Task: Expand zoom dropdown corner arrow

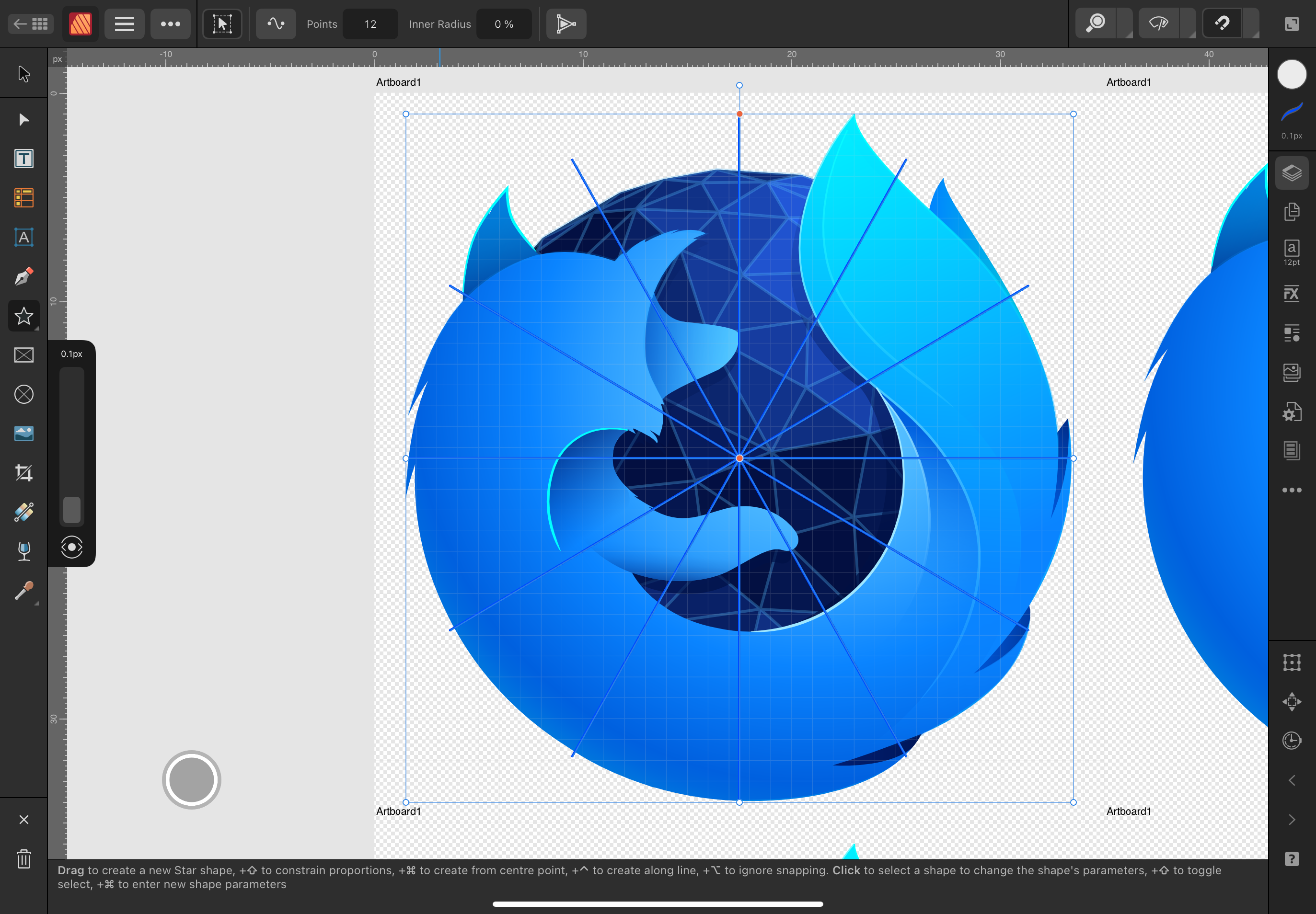Action: (1125, 24)
